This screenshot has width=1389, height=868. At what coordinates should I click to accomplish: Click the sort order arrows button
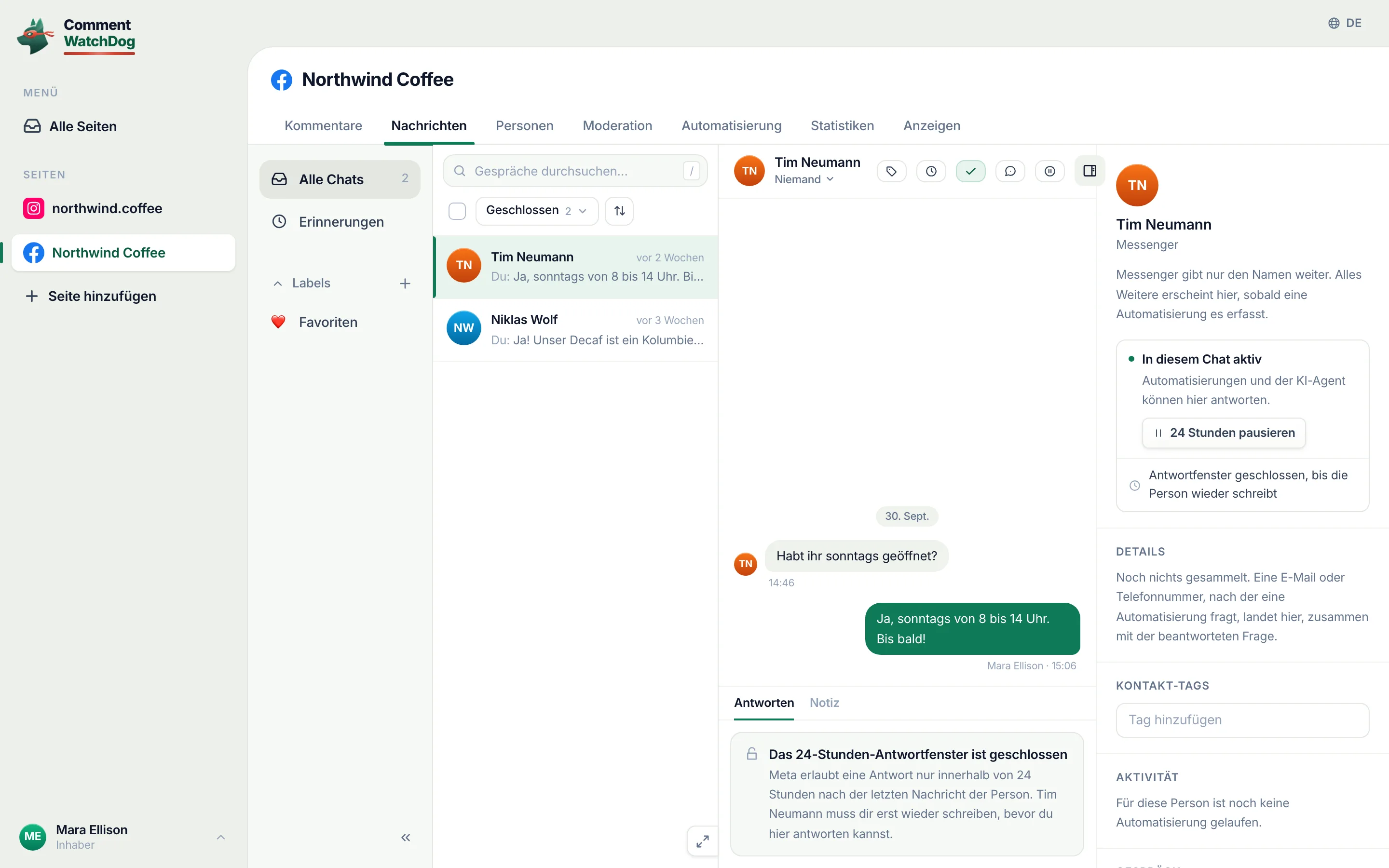(619, 211)
